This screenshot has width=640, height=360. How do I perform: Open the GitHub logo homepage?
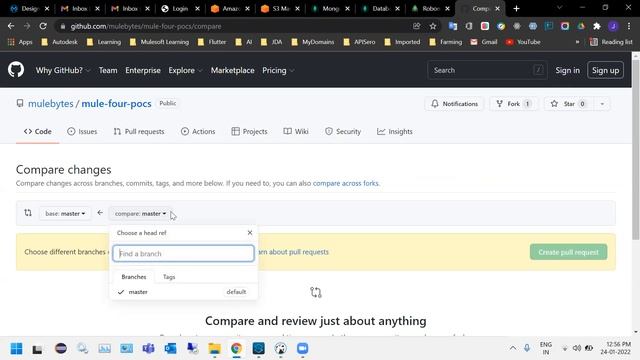pos(16,70)
